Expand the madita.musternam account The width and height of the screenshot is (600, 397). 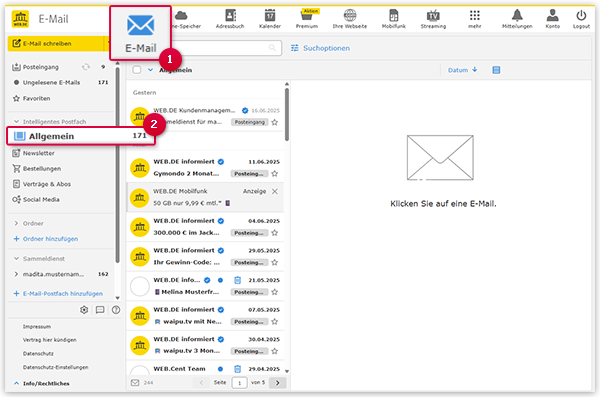click(16, 274)
